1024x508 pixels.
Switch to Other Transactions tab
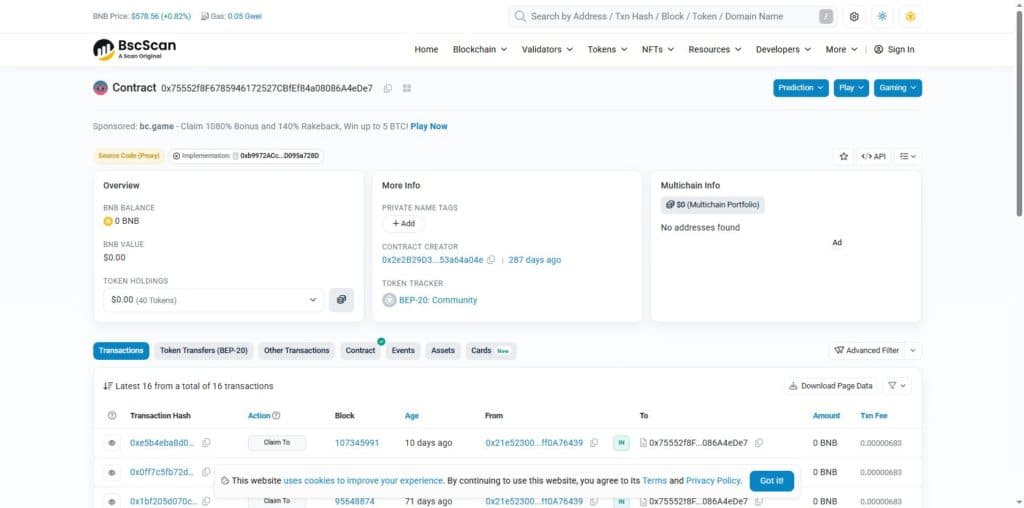296,351
